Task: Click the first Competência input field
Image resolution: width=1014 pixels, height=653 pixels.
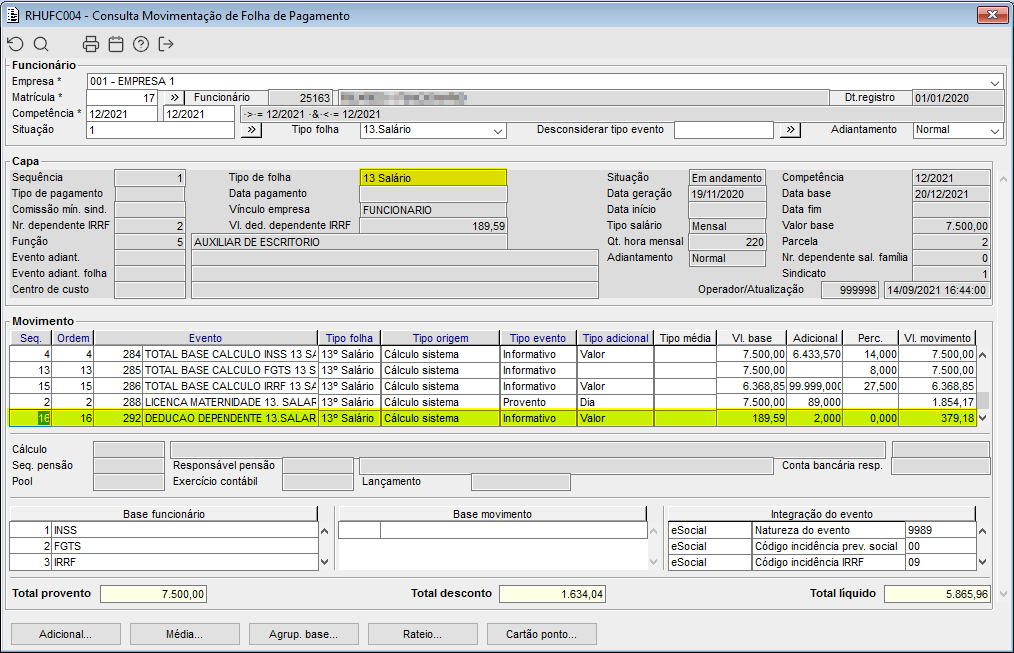Action: [121, 114]
